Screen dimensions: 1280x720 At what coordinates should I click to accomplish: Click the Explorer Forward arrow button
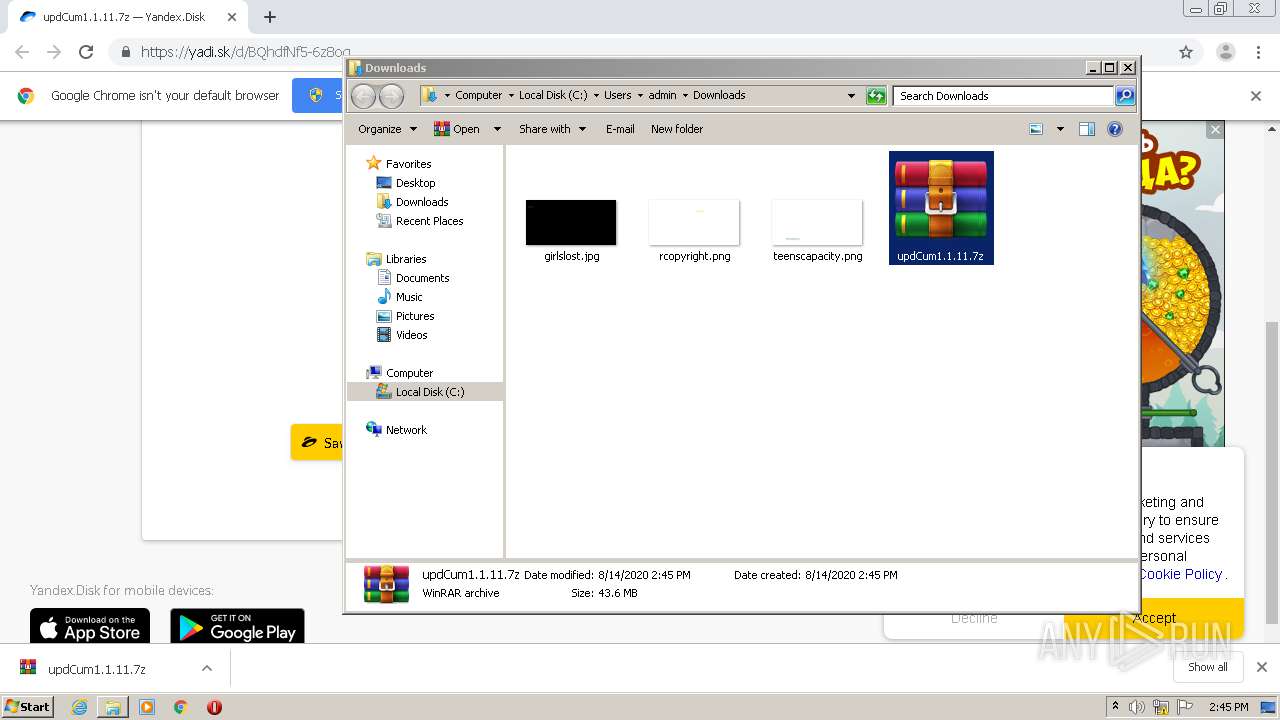point(391,96)
